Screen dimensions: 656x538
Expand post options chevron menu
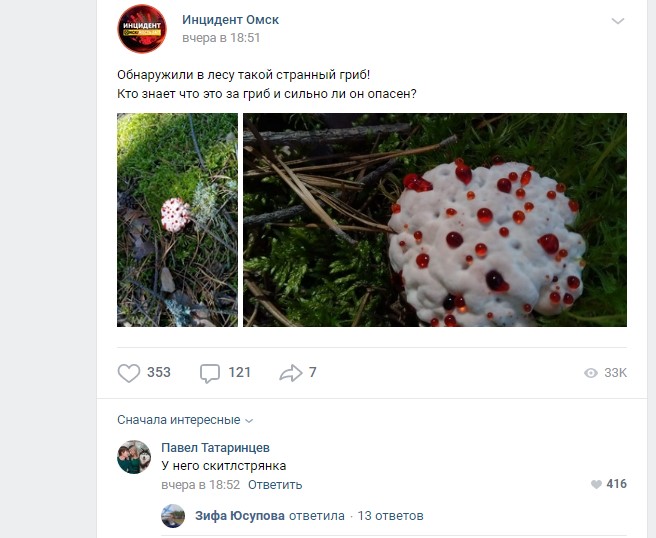(x=617, y=21)
